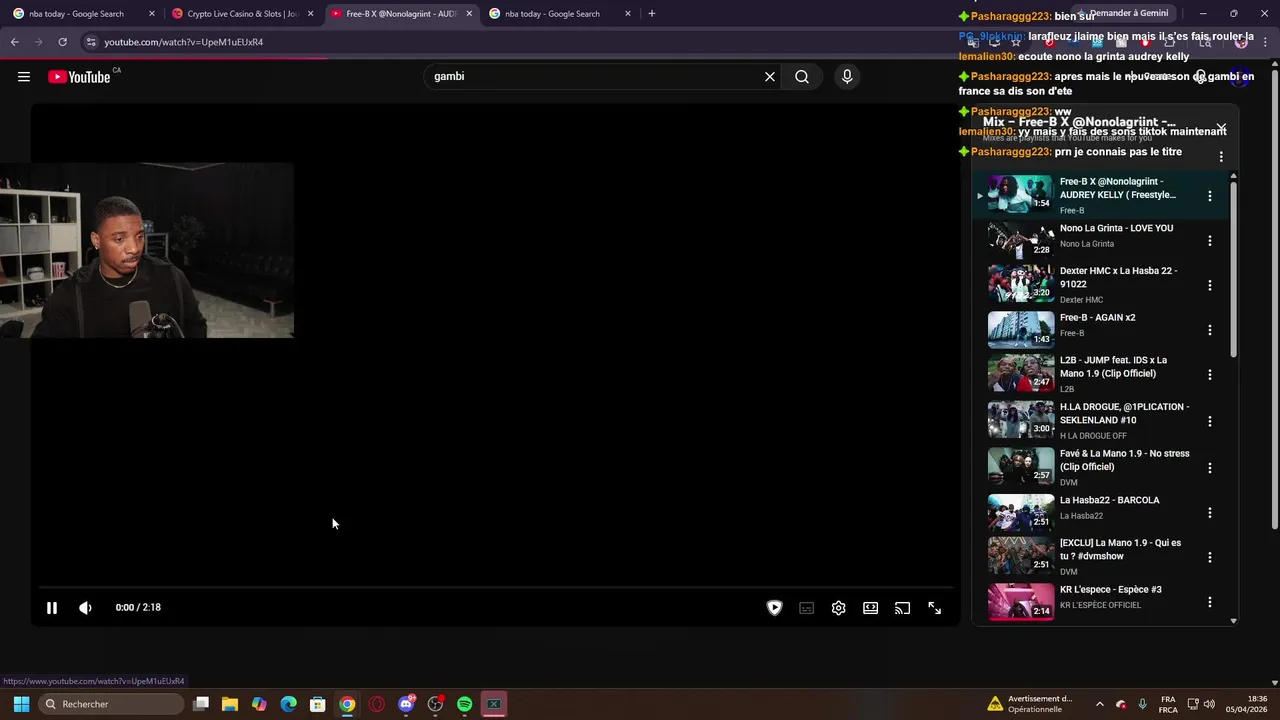Click the taskbar Rechercher search box
This screenshot has width=1280, height=720.
(x=112, y=704)
